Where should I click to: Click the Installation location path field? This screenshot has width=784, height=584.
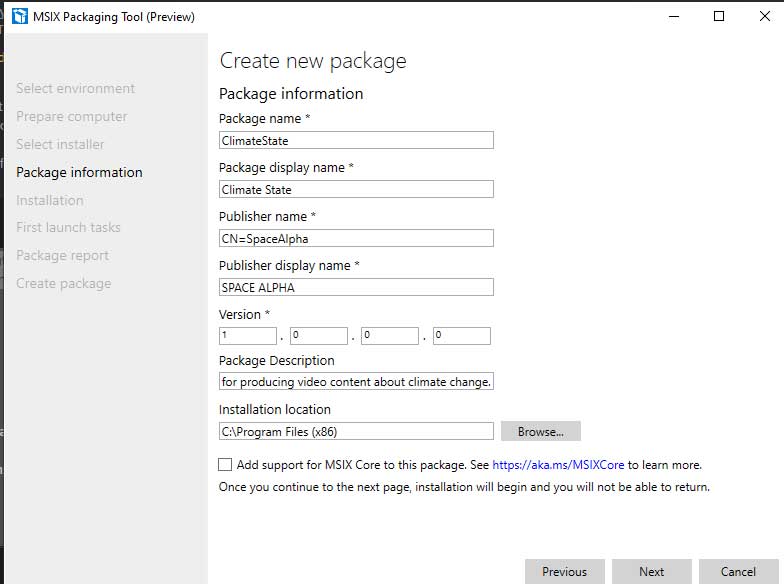(356, 432)
